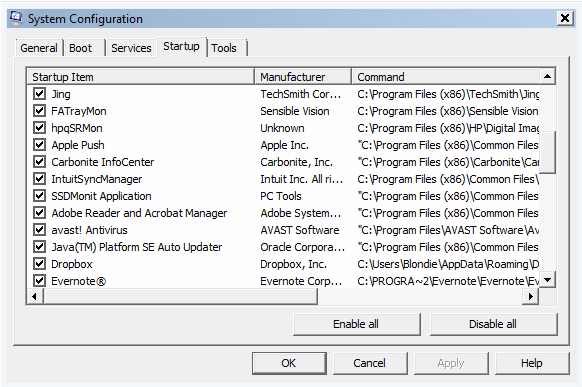Uncheck the FATrayMon checkbox
The image size is (582, 387).
tap(39, 111)
